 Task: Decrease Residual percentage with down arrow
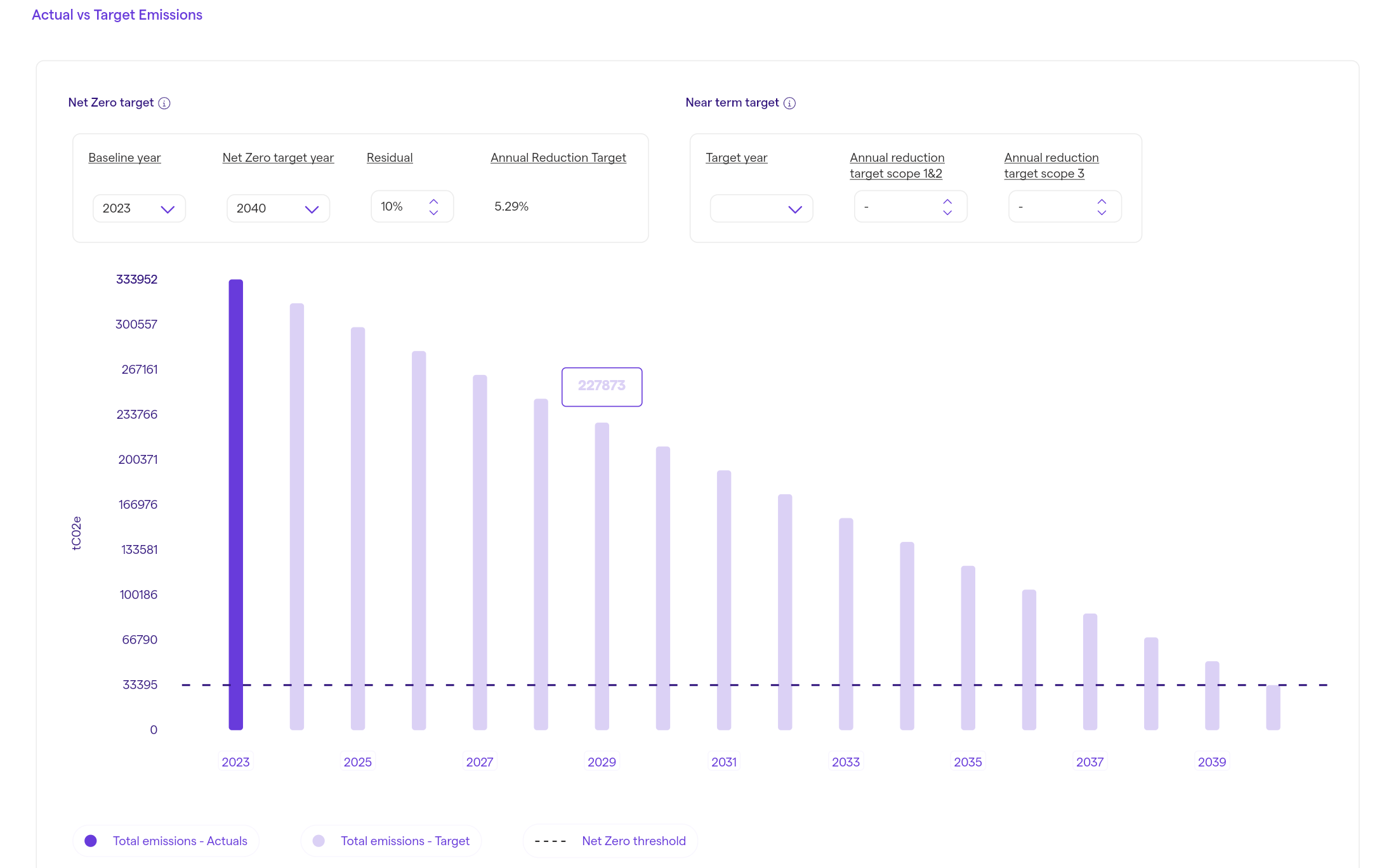(x=433, y=213)
